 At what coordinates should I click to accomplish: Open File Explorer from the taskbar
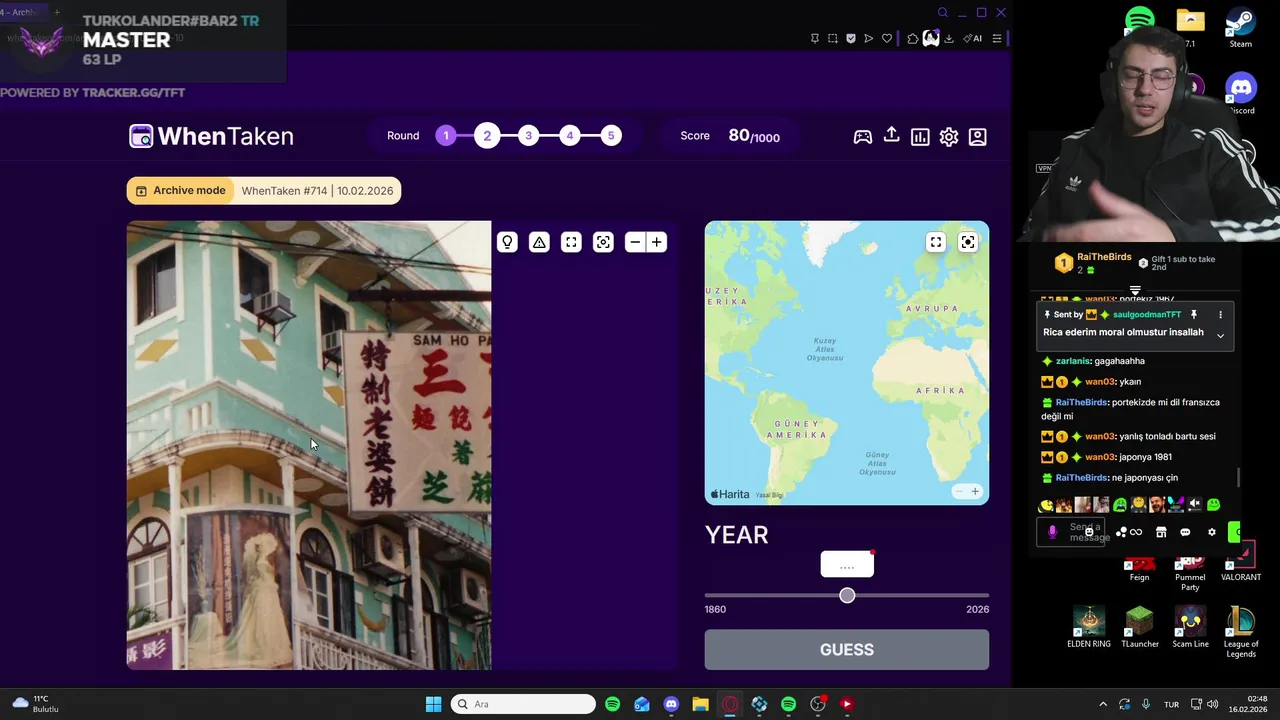tap(700, 704)
